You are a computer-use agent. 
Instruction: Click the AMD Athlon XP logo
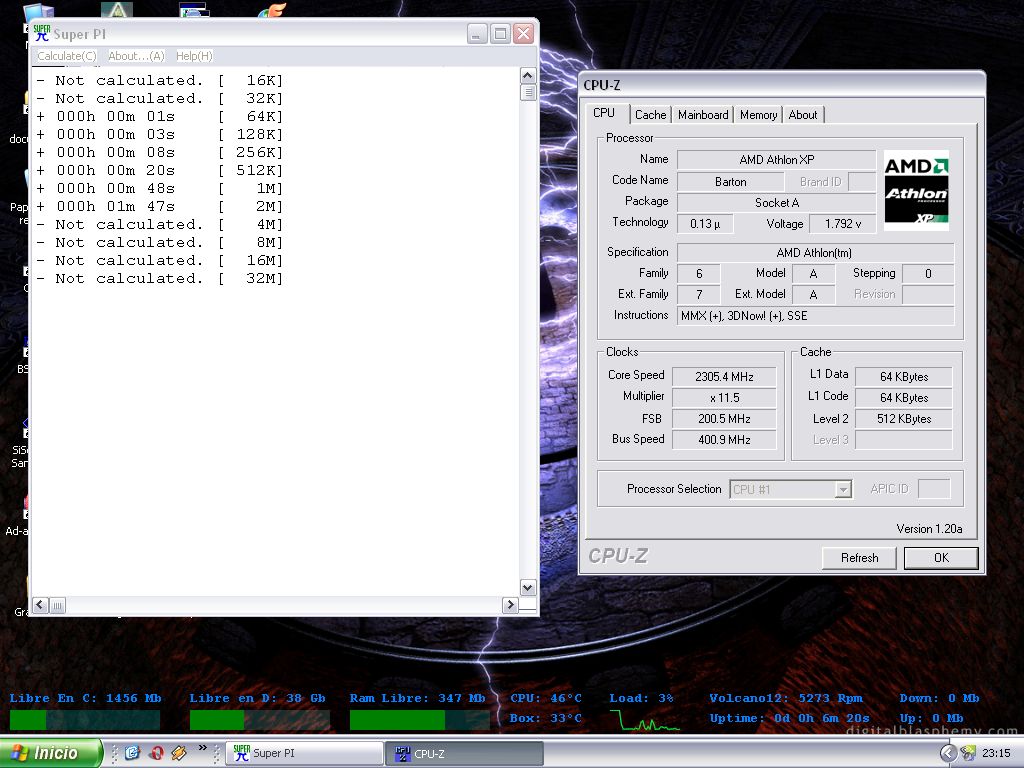(x=916, y=190)
